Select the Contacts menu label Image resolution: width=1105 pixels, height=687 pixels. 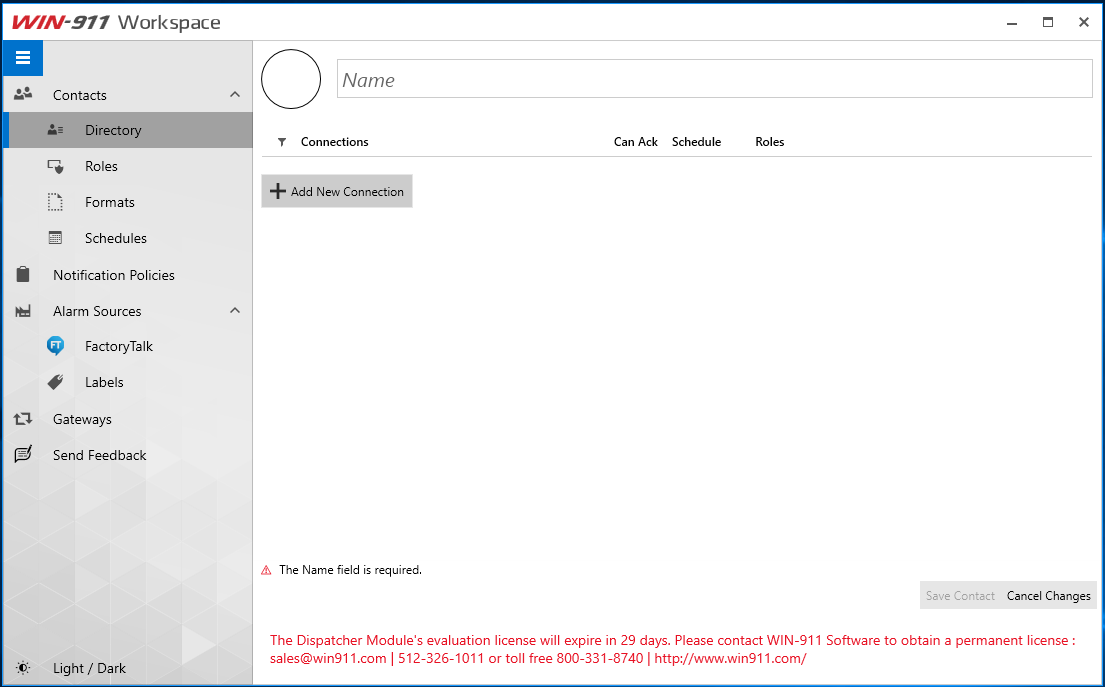pos(80,94)
